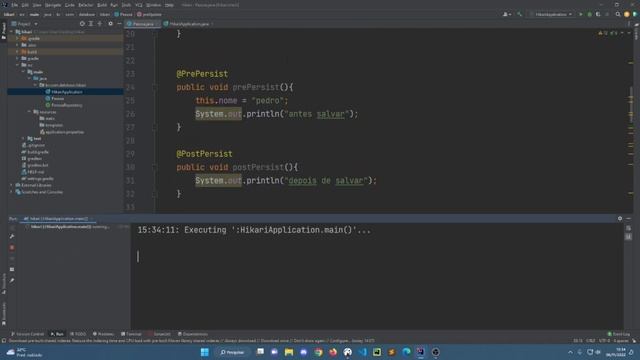This screenshot has width=640, height=360.
Task: Toggle the Project side tool window stripe
Action: 4,31
